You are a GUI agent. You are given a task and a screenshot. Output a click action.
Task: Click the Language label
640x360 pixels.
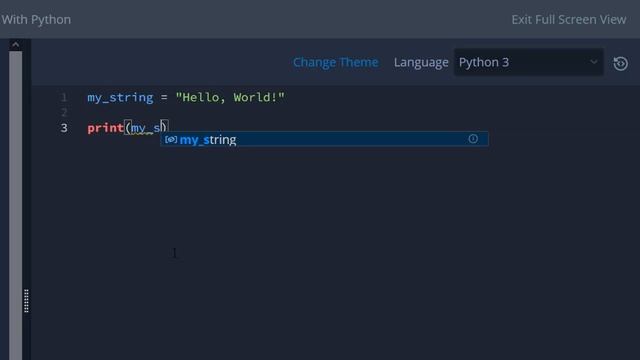click(x=421, y=62)
